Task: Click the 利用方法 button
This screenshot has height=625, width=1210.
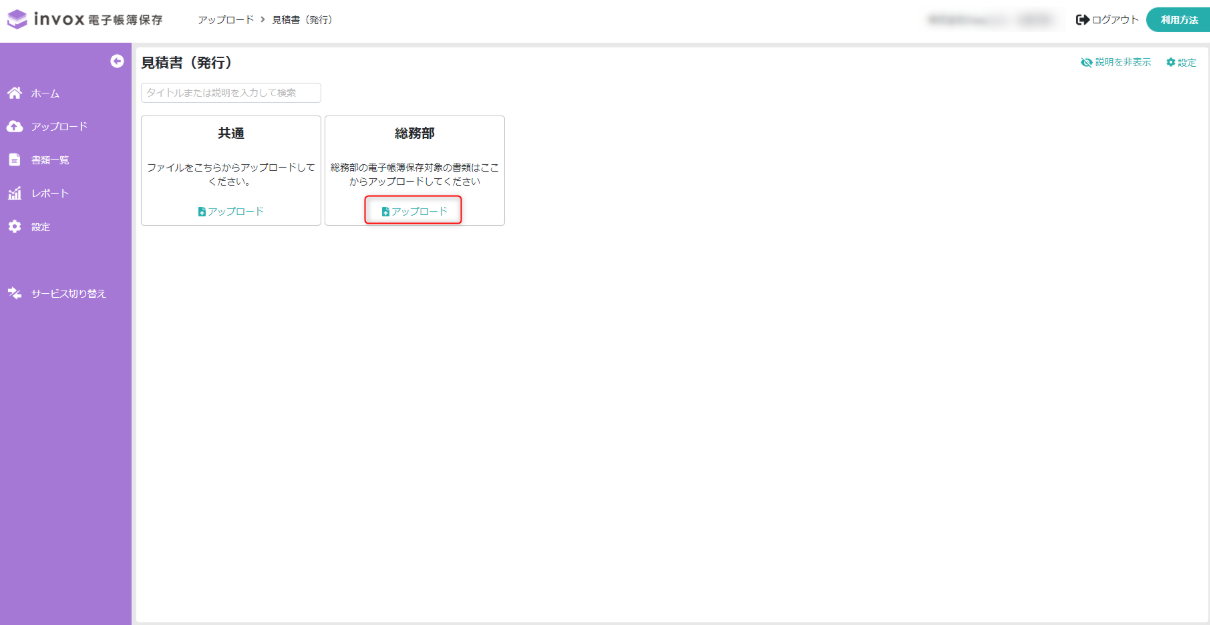Action: (1178, 20)
